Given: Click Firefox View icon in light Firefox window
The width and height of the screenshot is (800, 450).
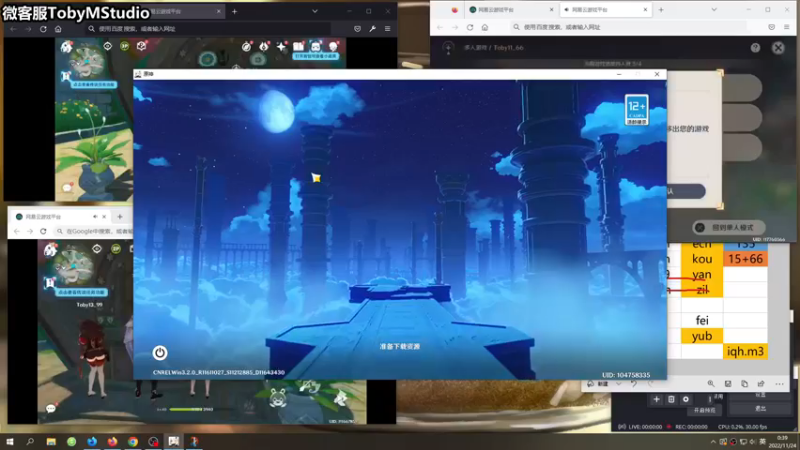Looking at the screenshot, I should pyautogui.click(x=454, y=10).
